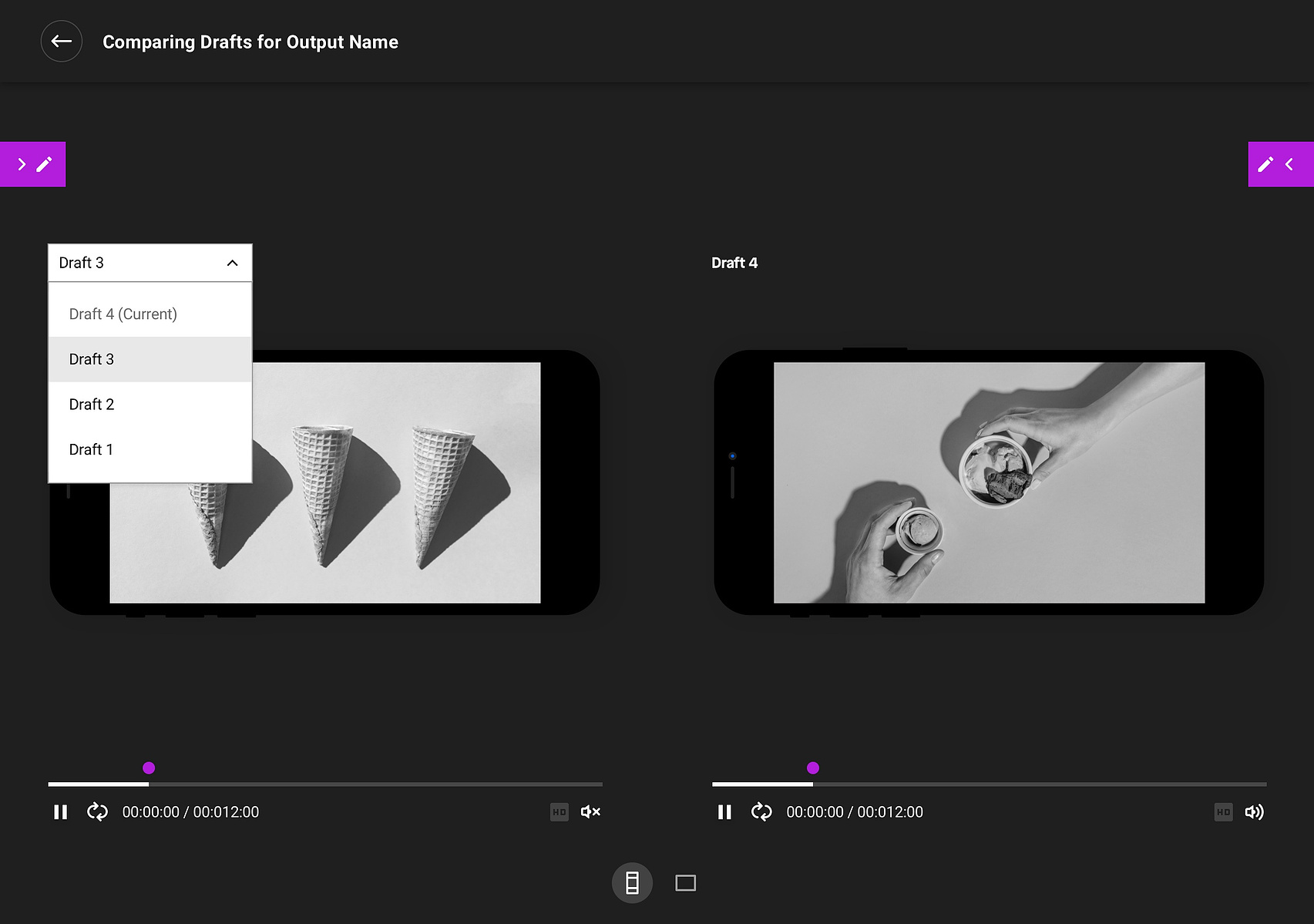Open the right pencil edit icon
Viewport: 1314px width, 924px height.
(x=1265, y=164)
